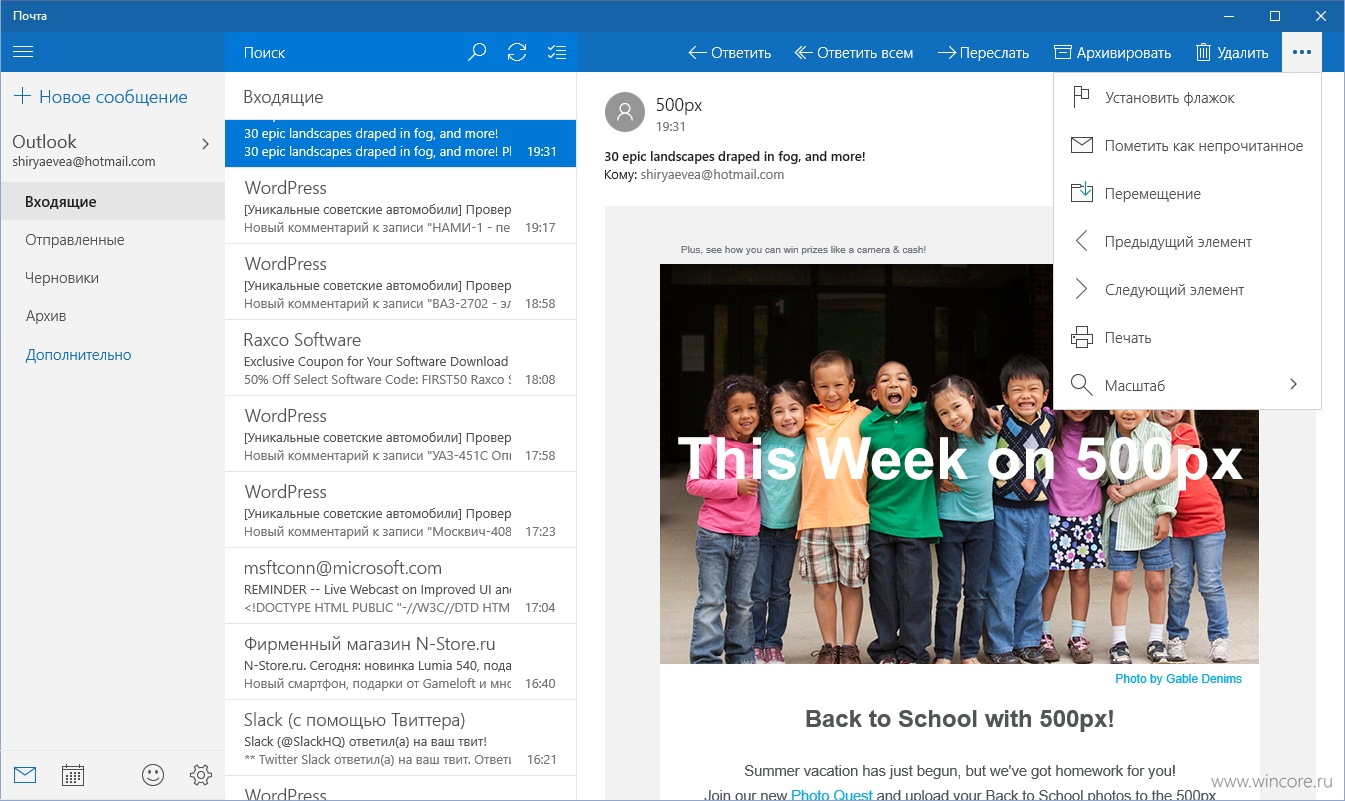Open Фирменный магазин N-Store.ru email
This screenshot has width=1345, height=801.
(x=400, y=662)
